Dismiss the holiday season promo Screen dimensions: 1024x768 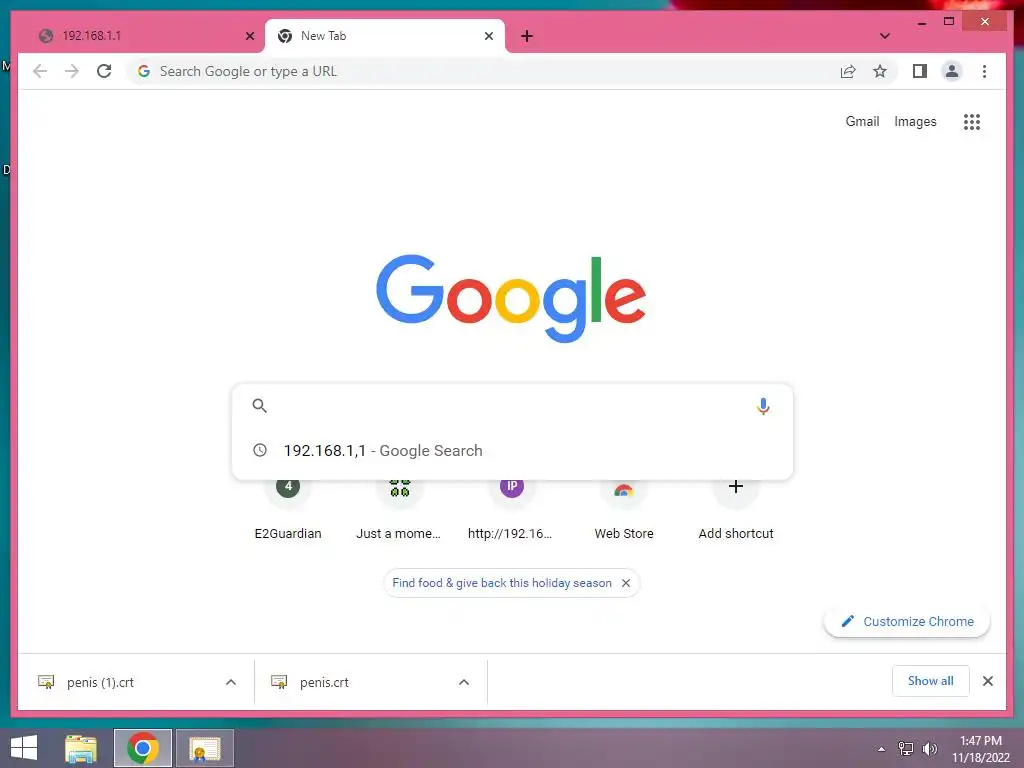point(626,583)
